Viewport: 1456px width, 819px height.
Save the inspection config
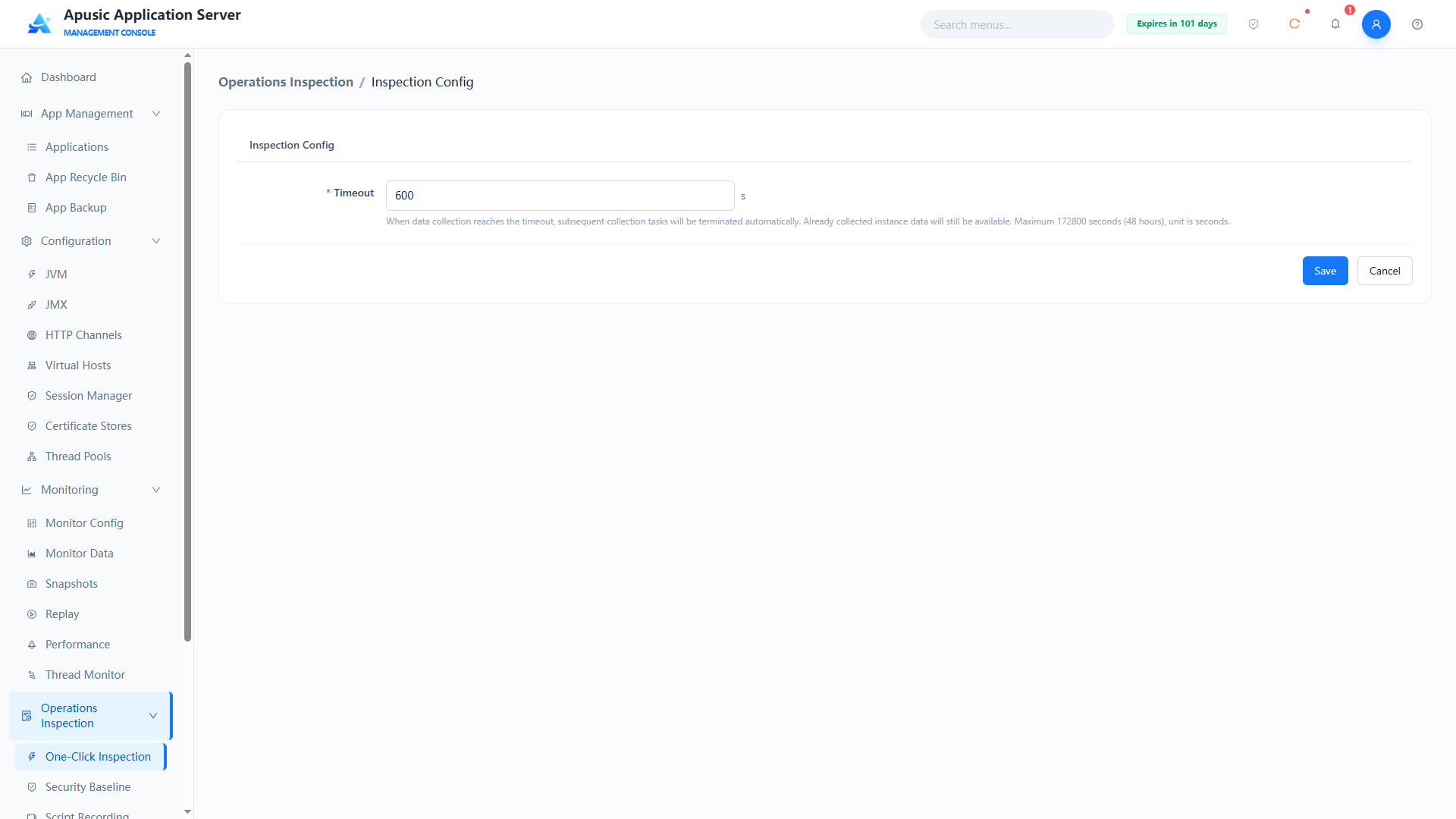pos(1325,271)
